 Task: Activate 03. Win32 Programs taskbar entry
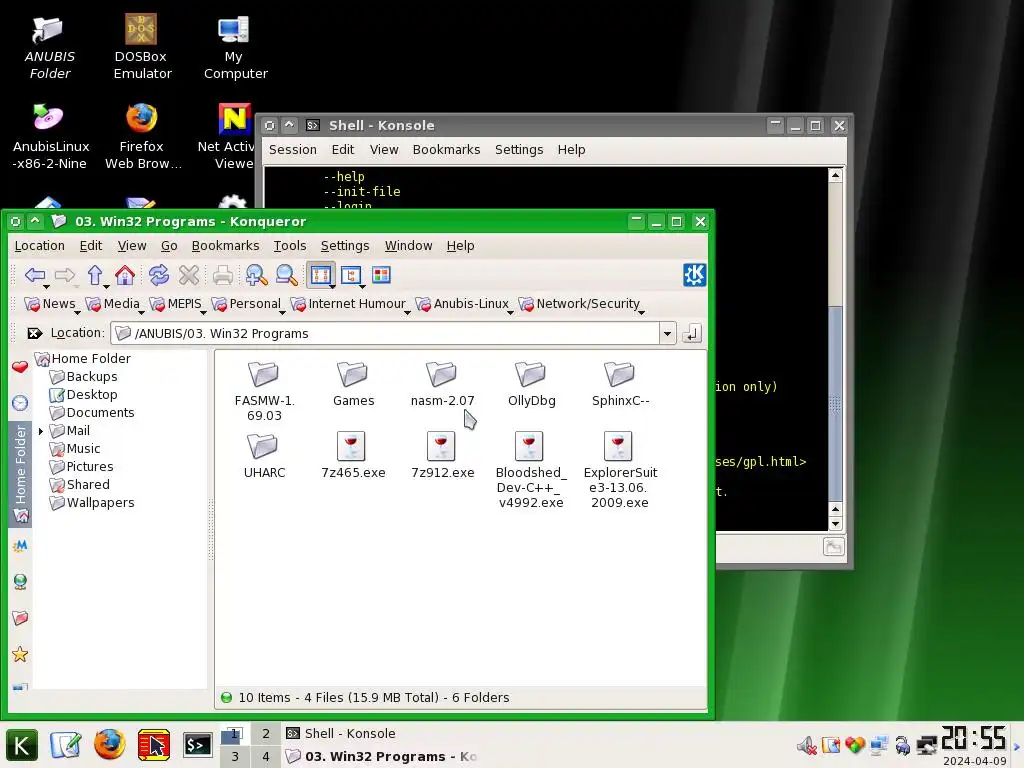(382, 757)
